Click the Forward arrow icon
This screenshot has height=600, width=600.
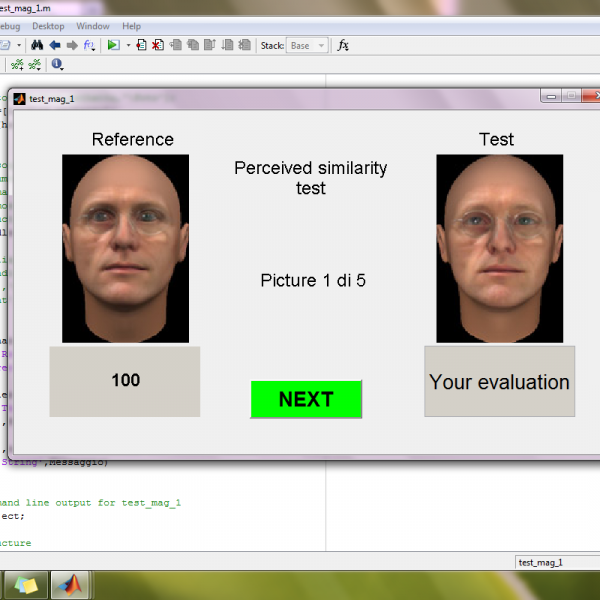click(71, 45)
